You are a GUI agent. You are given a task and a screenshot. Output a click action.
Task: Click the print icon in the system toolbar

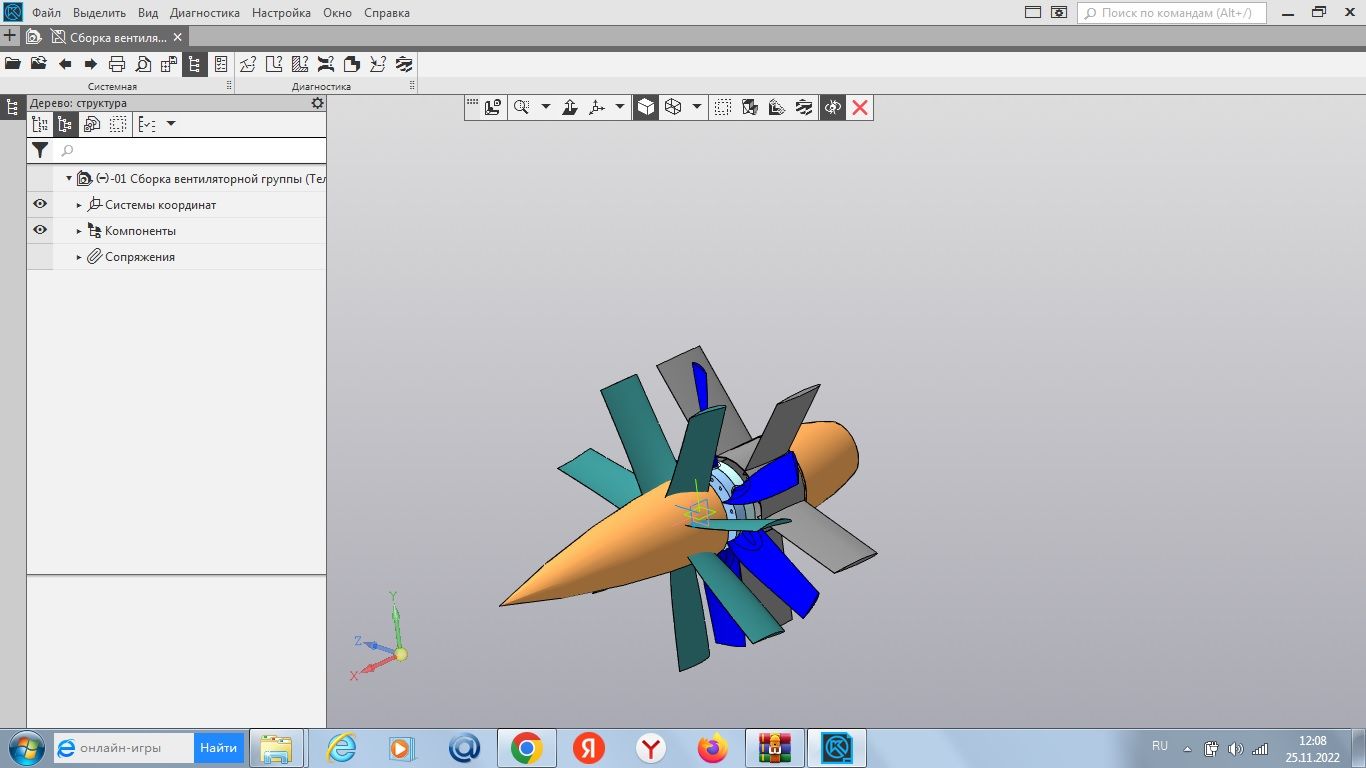coord(117,64)
